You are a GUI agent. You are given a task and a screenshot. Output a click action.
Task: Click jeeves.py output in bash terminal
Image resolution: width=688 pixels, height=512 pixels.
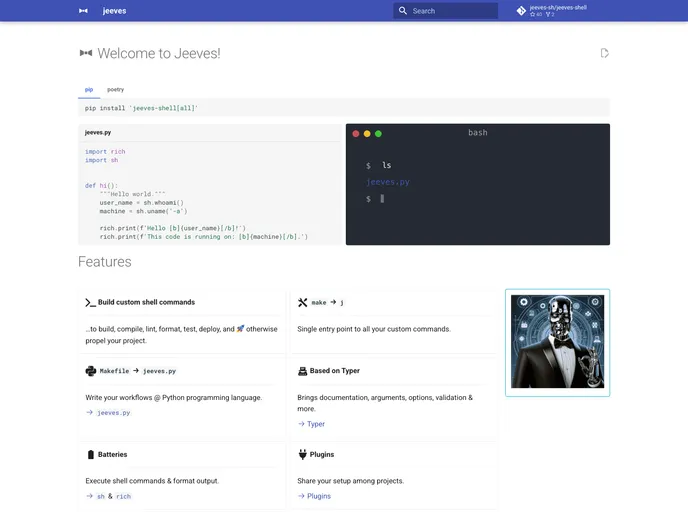(387, 182)
